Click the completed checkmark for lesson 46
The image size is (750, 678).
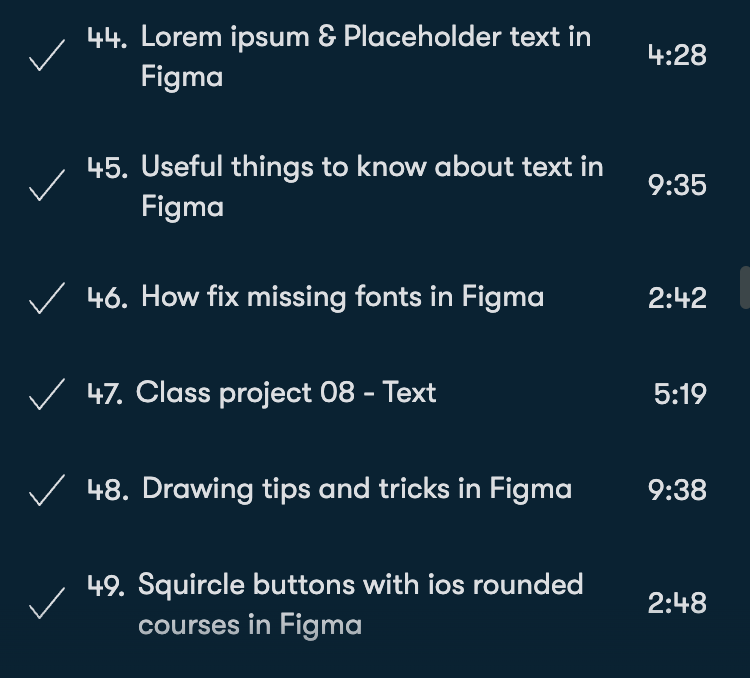click(x=45, y=299)
